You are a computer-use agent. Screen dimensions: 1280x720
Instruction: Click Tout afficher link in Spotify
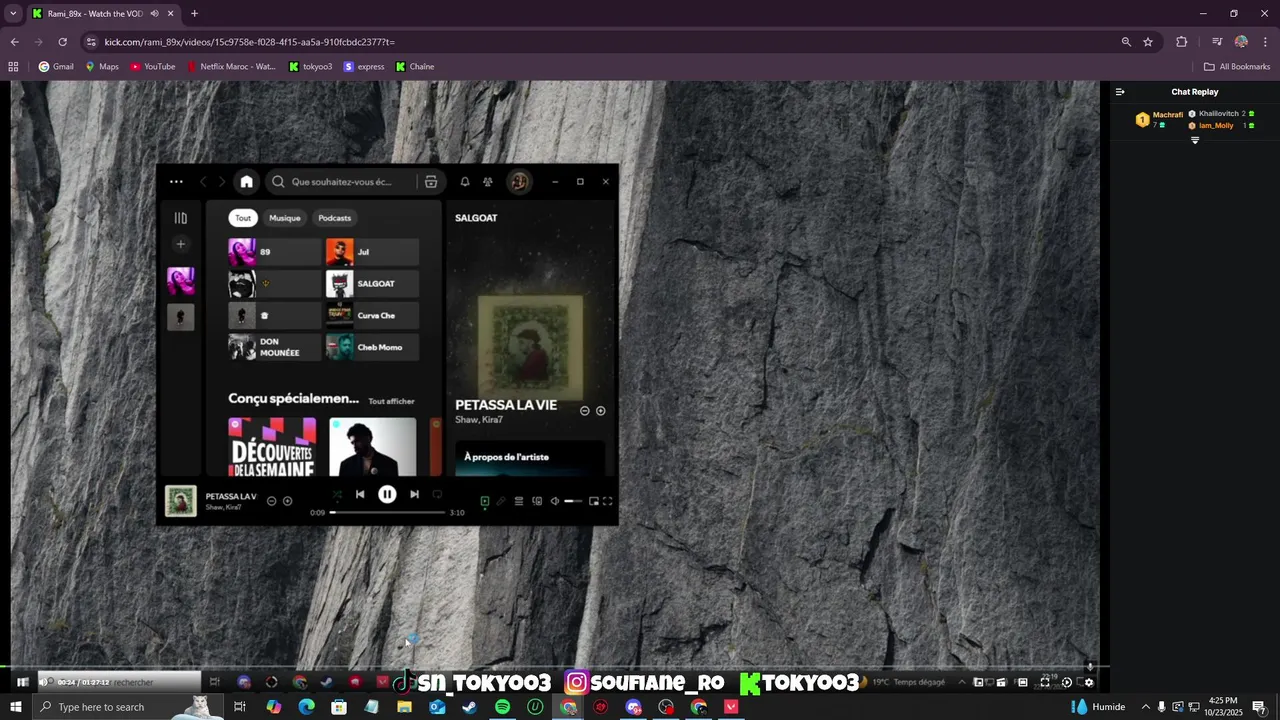click(391, 401)
